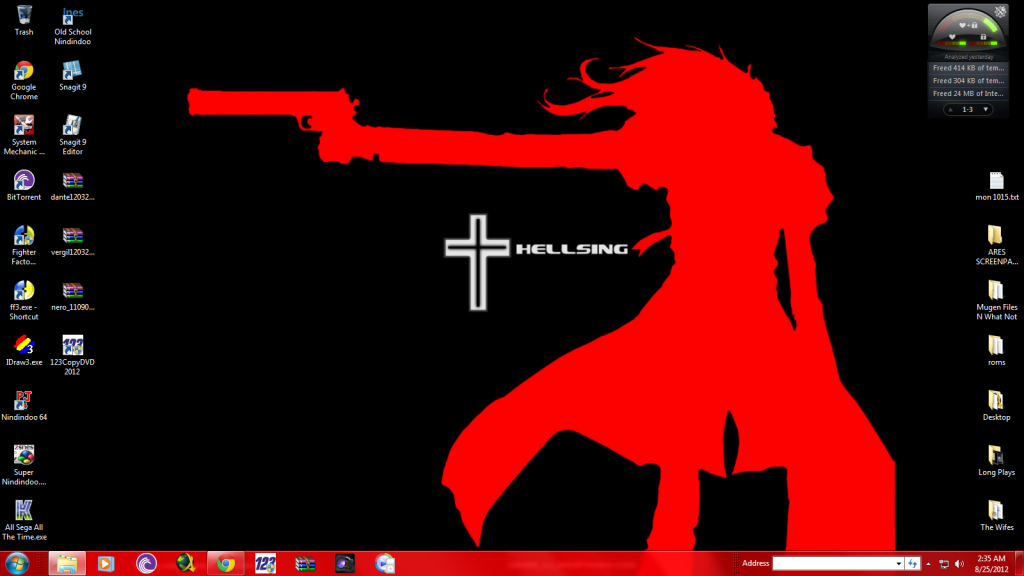
Task: Go to next gadget page with down arrow
Action: [985, 110]
